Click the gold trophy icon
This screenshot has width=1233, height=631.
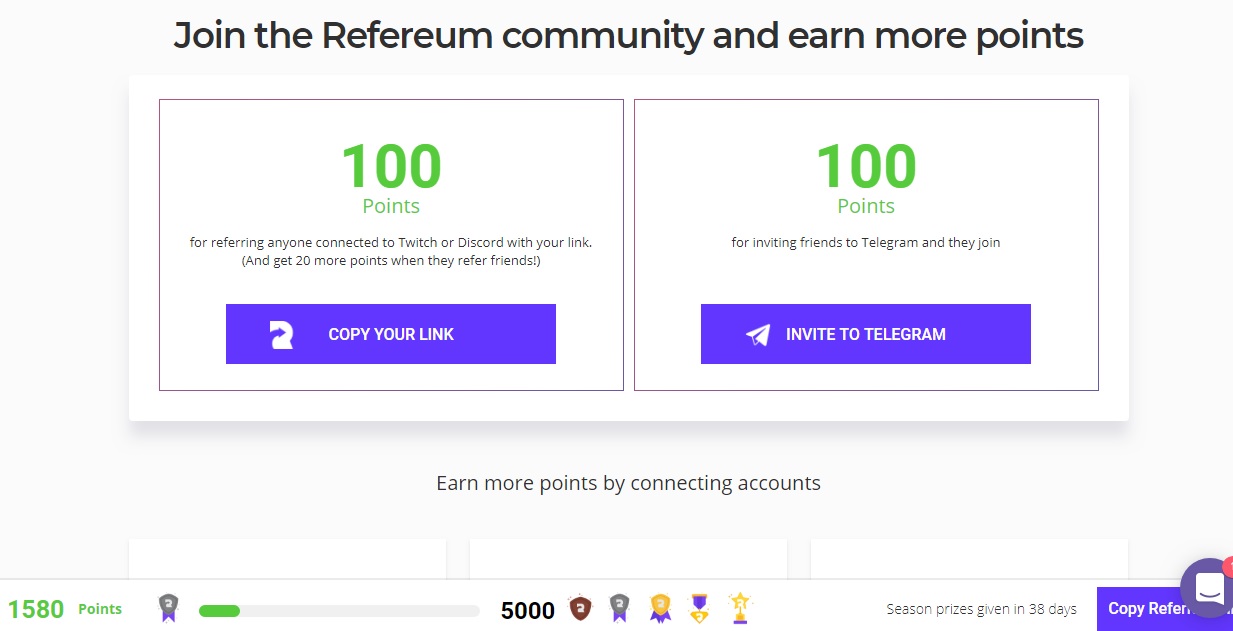click(x=740, y=607)
